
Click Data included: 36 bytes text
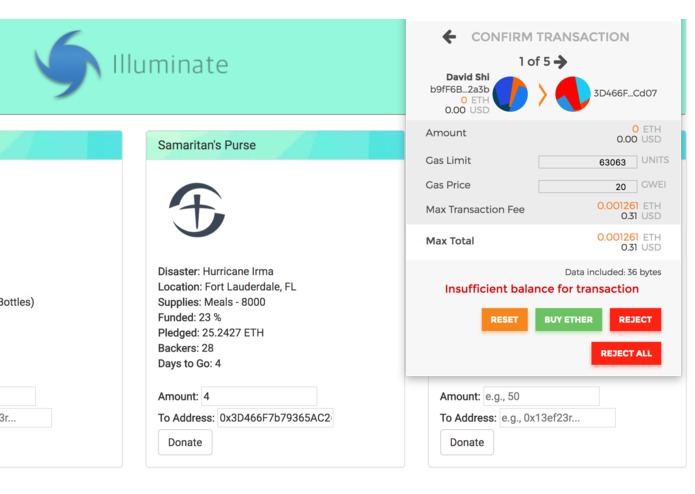613,272
